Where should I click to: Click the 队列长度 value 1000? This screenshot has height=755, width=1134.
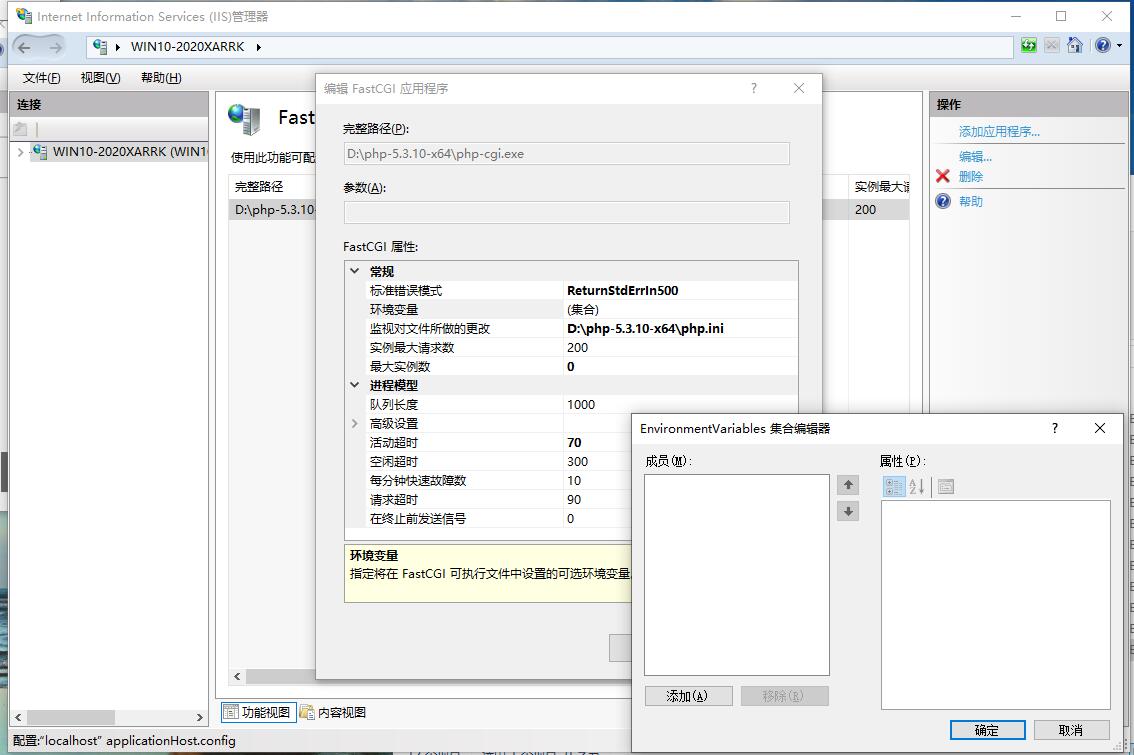[x=581, y=405]
